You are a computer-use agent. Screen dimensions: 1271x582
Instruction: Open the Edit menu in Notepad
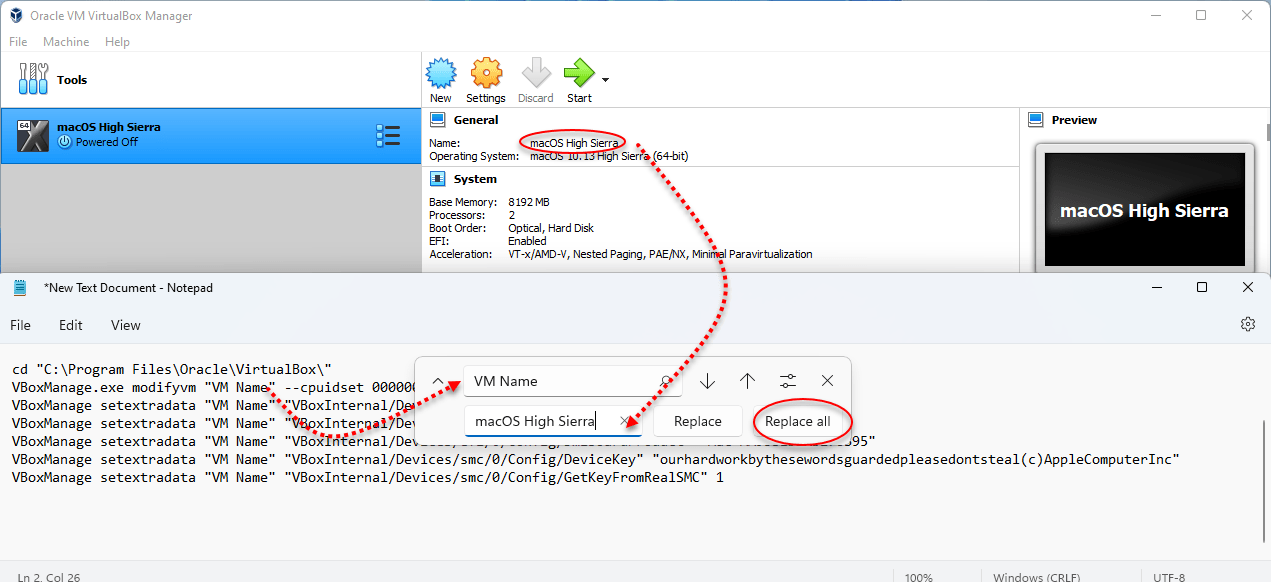tap(71, 325)
